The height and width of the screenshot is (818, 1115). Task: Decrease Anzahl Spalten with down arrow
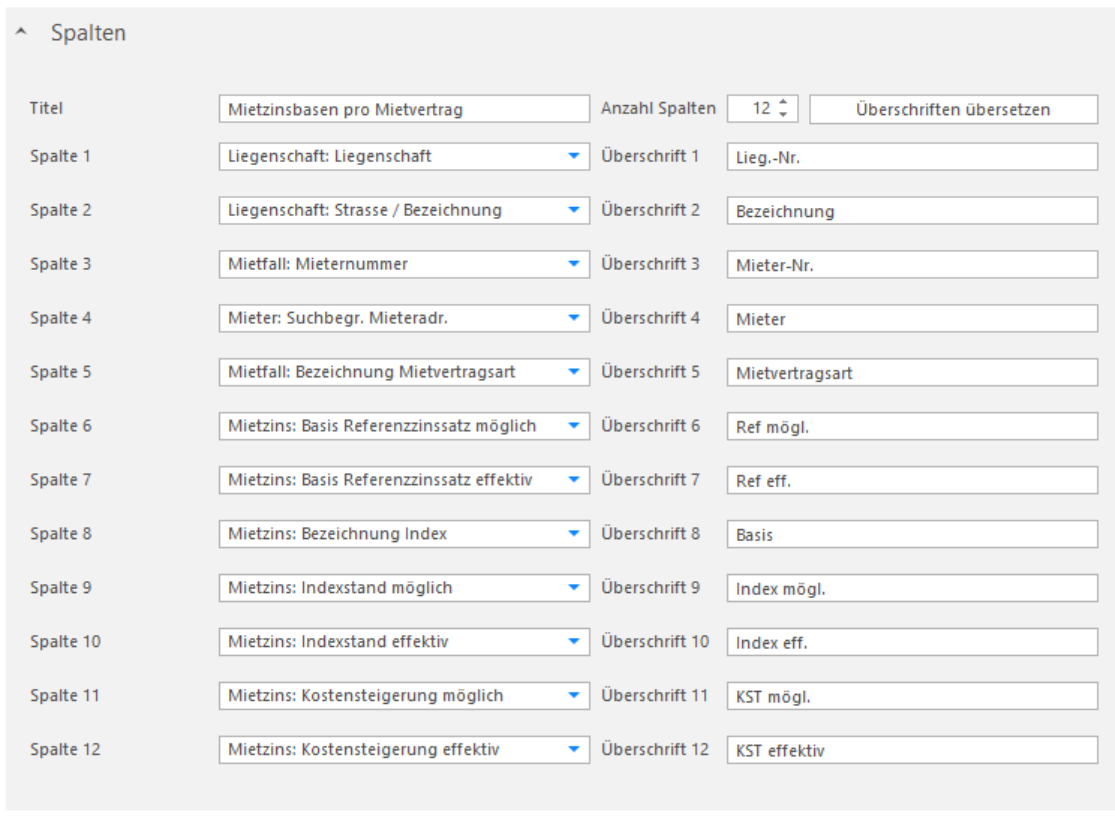(x=783, y=115)
